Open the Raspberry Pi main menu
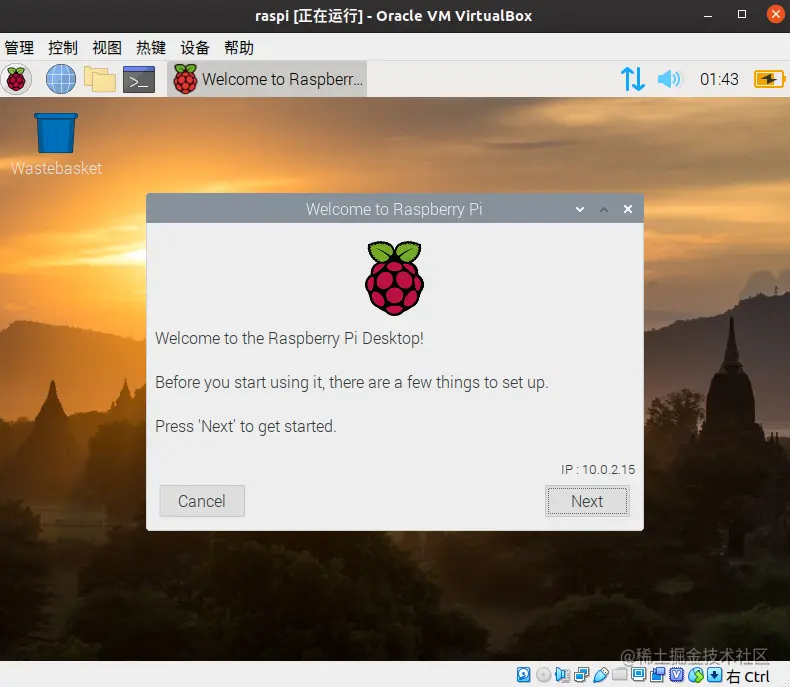Screen dimensions: 790x687 pos(16,79)
